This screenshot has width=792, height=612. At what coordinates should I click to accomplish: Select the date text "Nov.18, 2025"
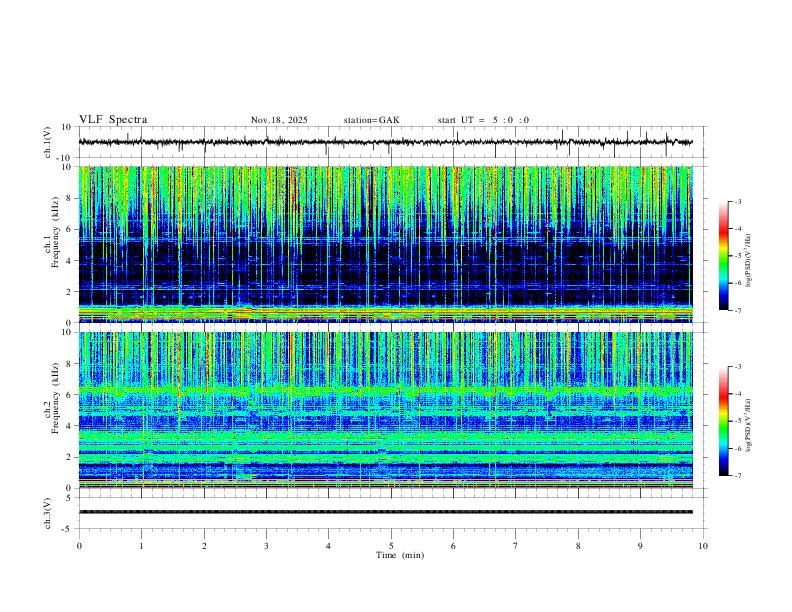[279, 120]
